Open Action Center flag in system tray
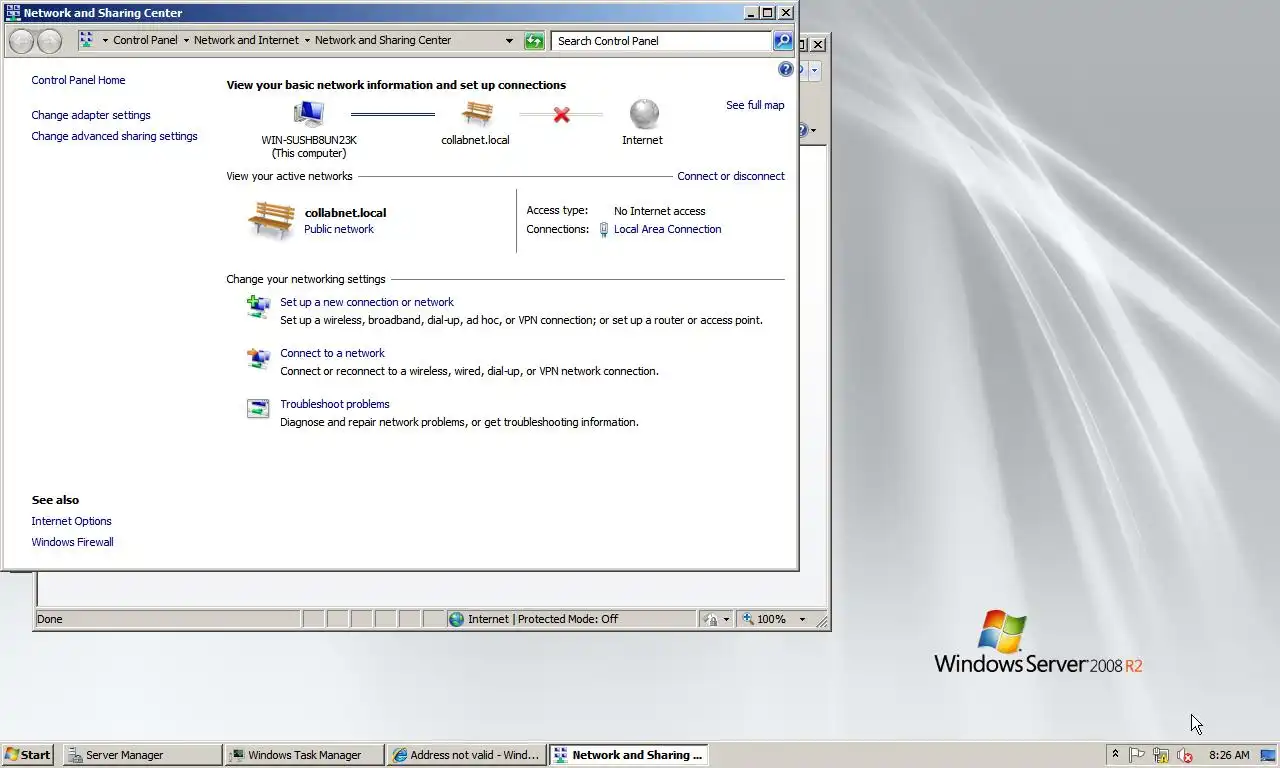 1137,755
